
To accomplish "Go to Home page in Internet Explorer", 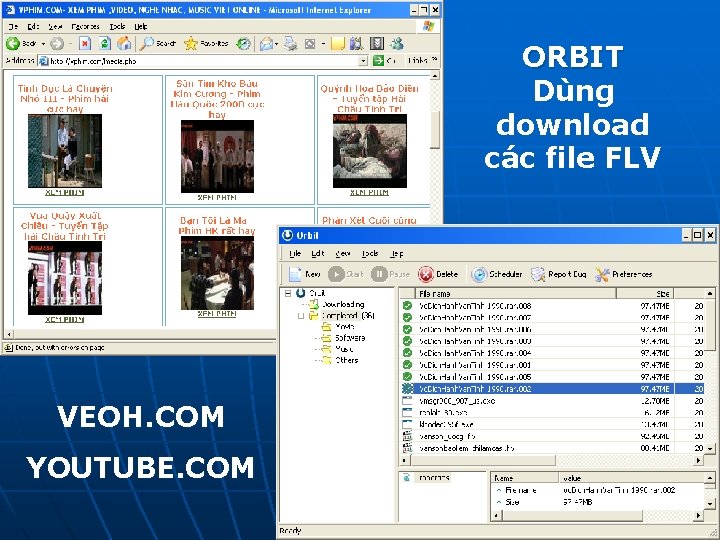I will (124, 44).
